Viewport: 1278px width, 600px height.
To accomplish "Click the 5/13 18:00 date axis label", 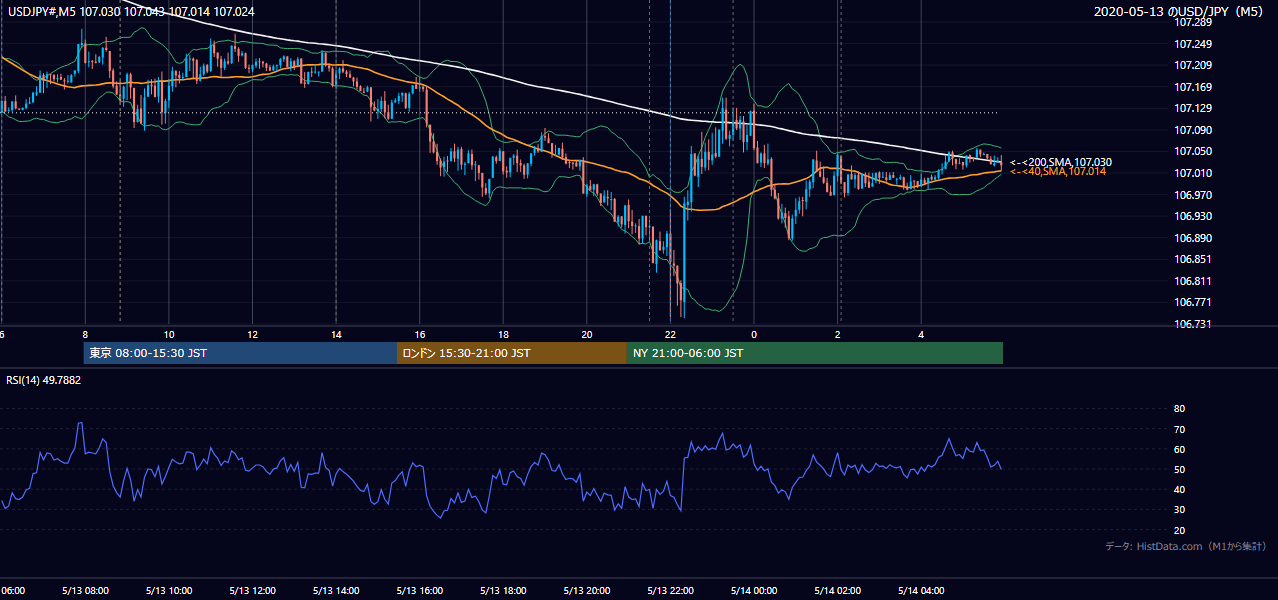I will click(x=503, y=591).
